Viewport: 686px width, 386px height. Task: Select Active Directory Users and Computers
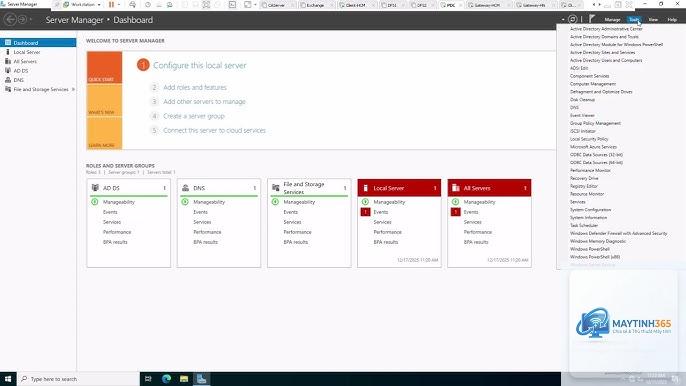[x=606, y=60]
